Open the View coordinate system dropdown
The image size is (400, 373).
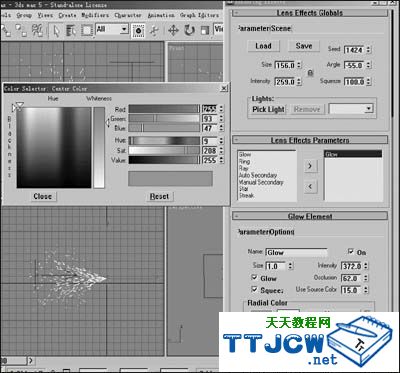pos(218,29)
